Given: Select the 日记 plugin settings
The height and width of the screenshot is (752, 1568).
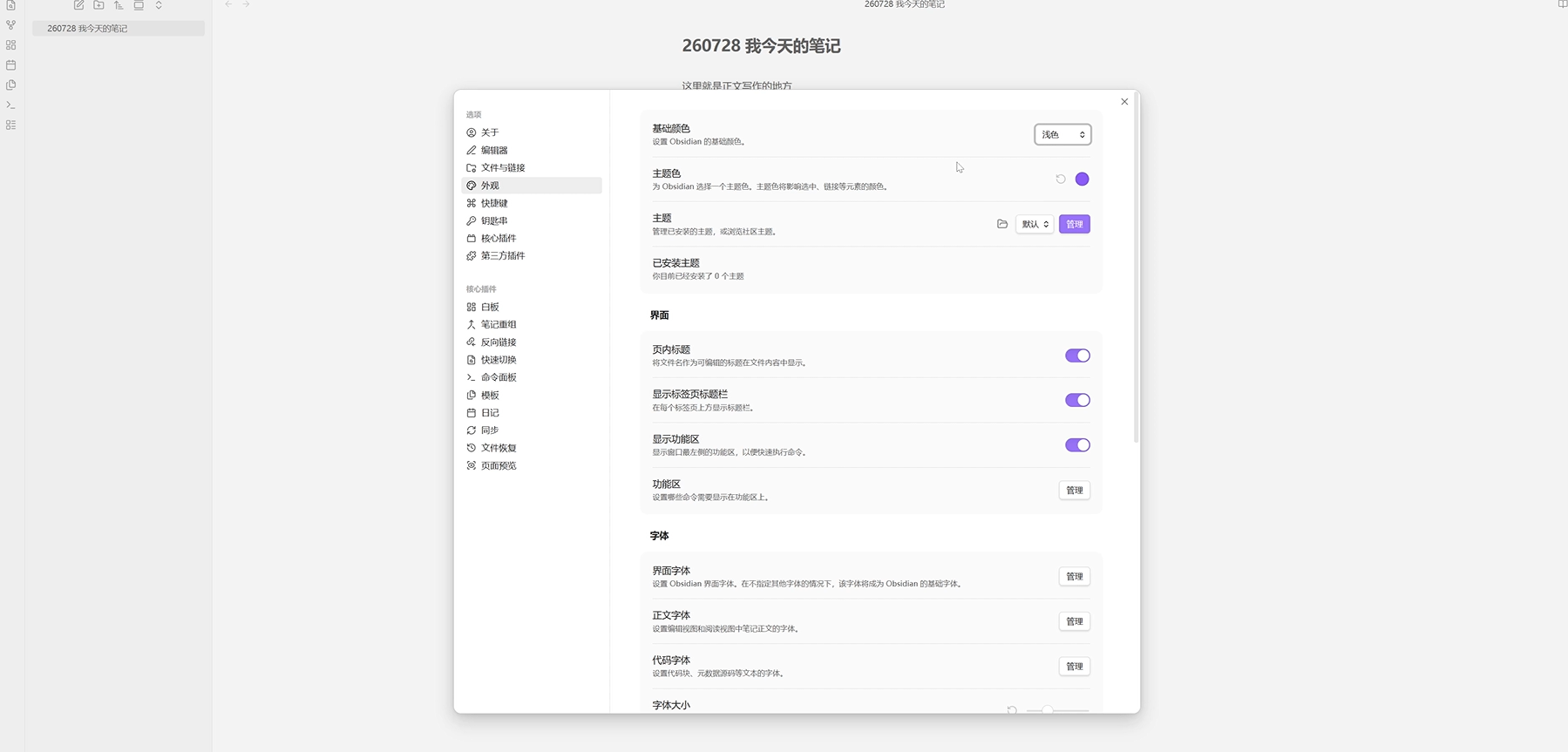Looking at the screenshot, I should (x=532, y=413).
